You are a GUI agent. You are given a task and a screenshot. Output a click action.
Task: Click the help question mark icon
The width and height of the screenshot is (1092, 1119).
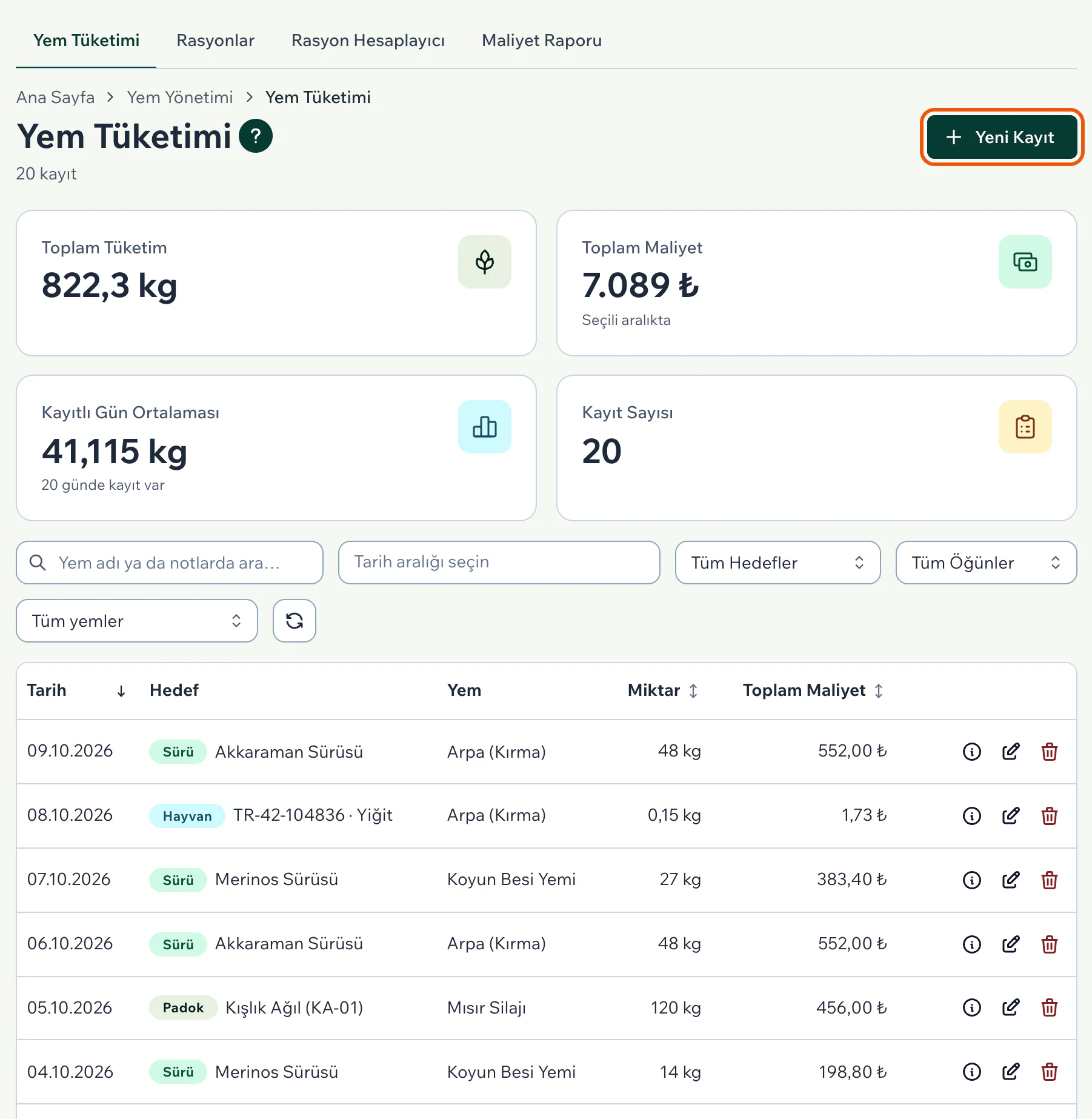[256, 136]
